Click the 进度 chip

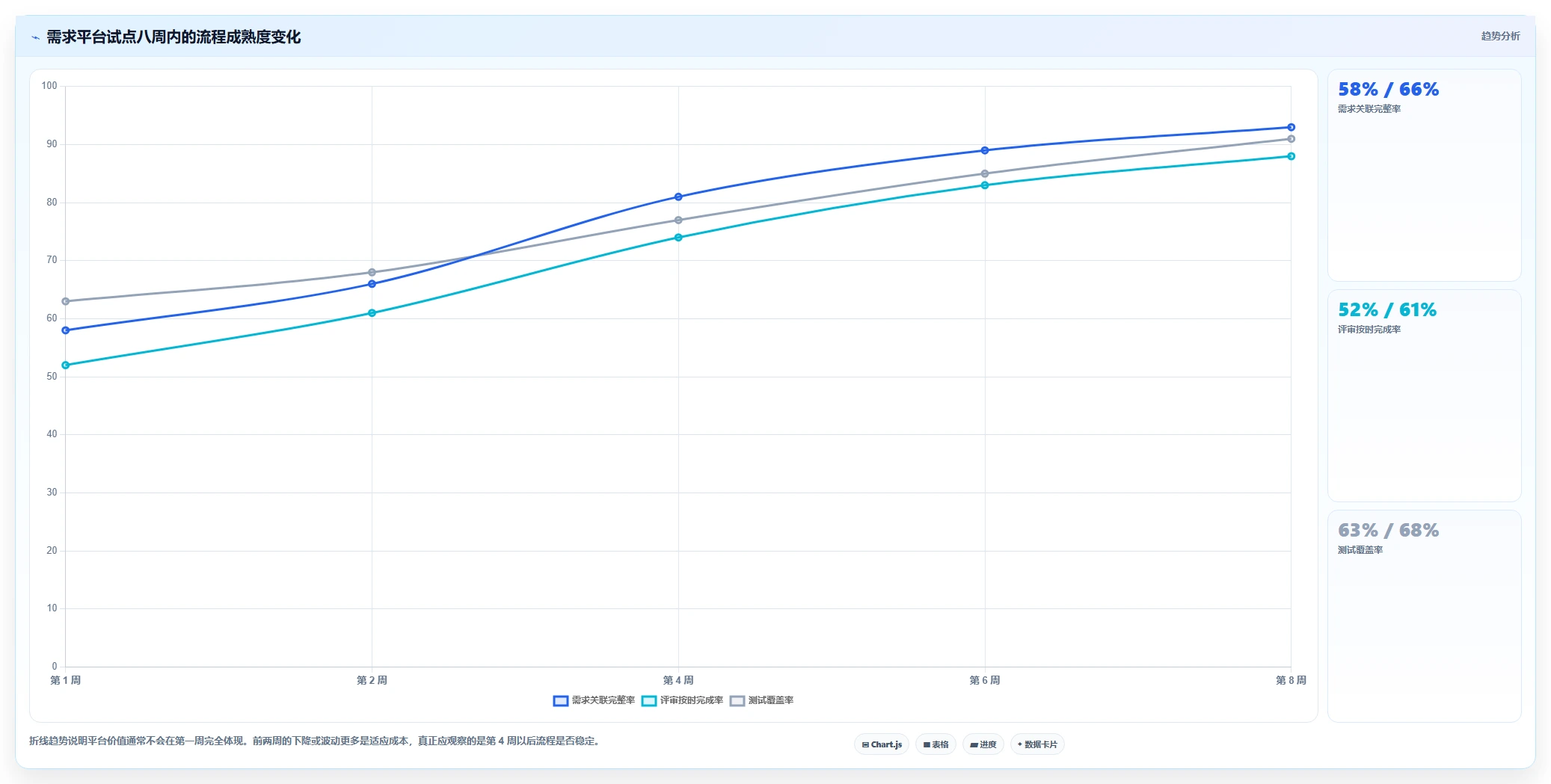click(x=983, y=744)
